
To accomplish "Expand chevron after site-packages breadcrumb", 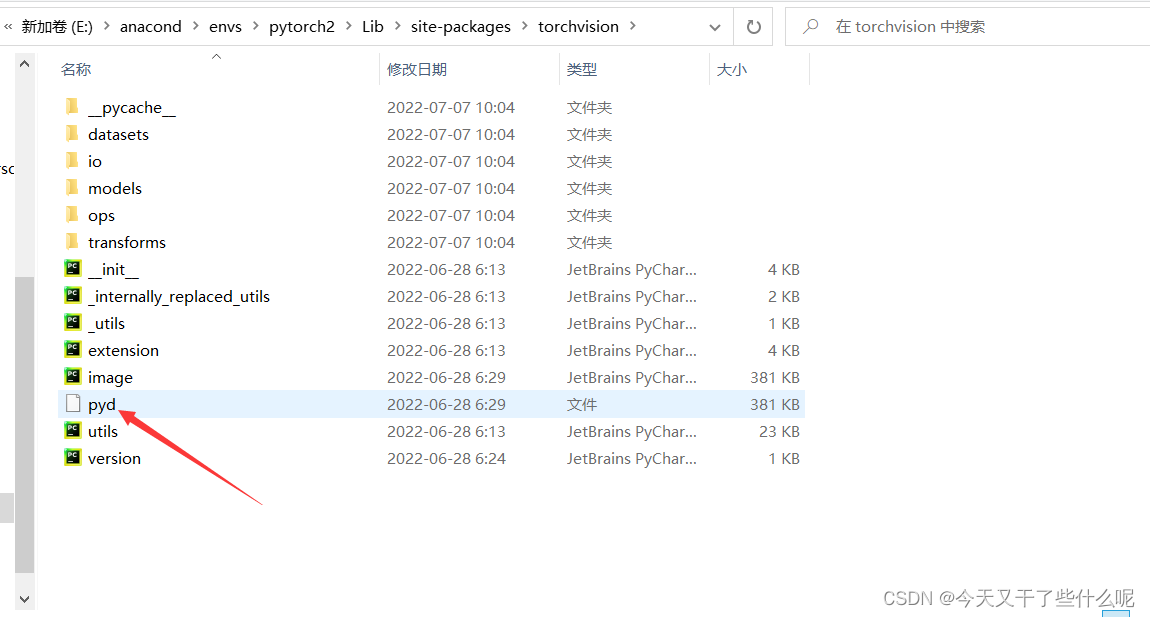I will tap(524, 26).
